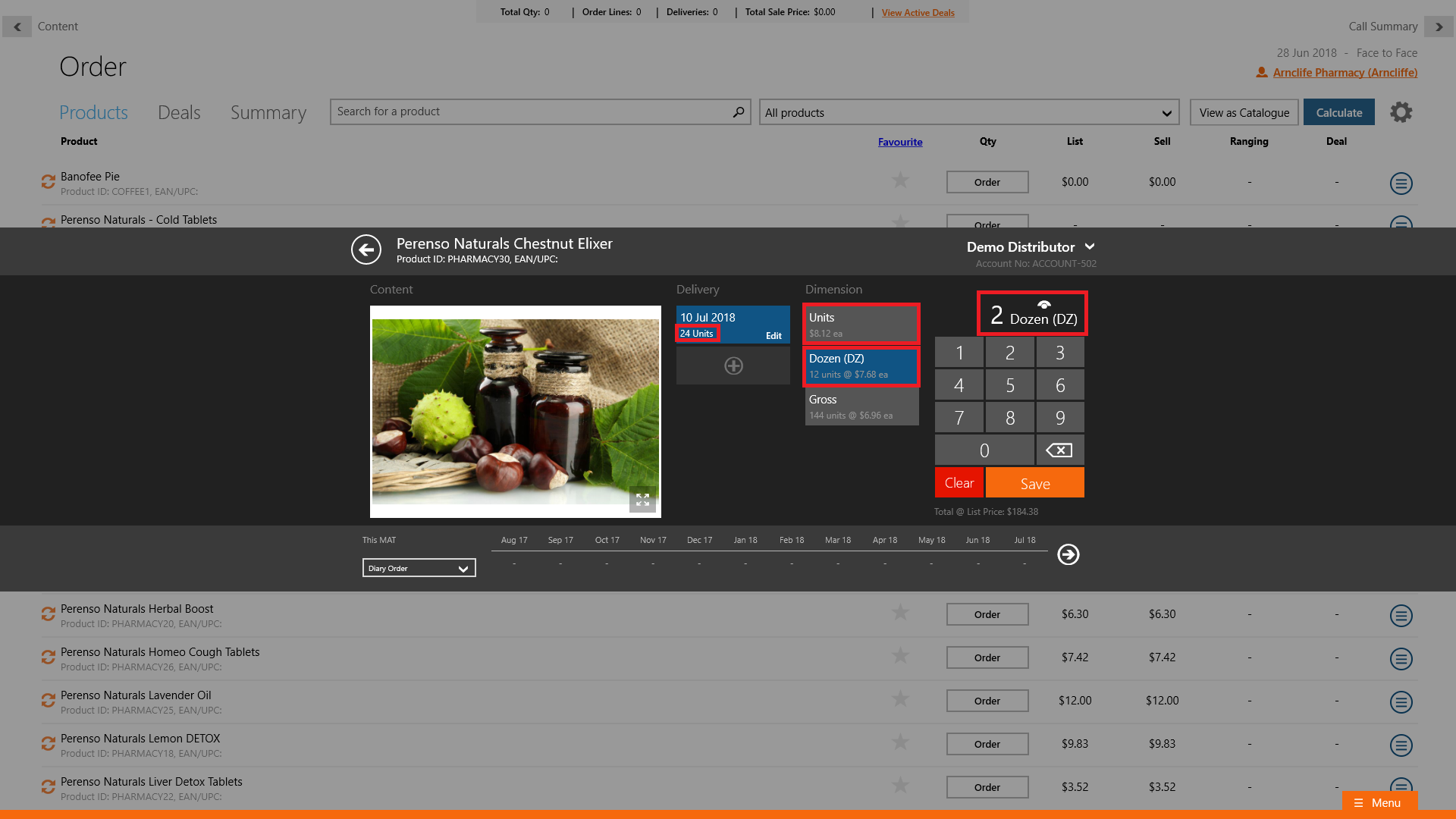
Task: Mark Perenso Naturals Herbal Boost as favourite
Action: (900, 613)
